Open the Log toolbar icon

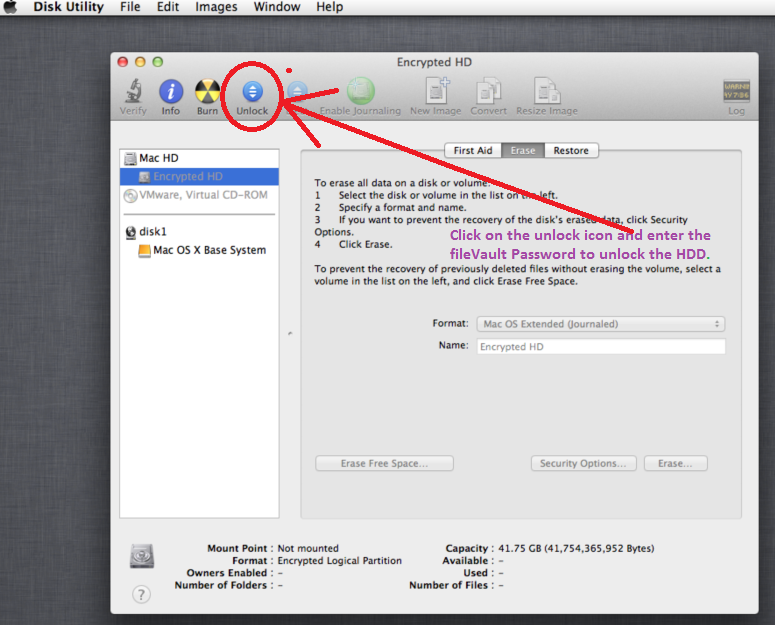(x=736, y=91)
